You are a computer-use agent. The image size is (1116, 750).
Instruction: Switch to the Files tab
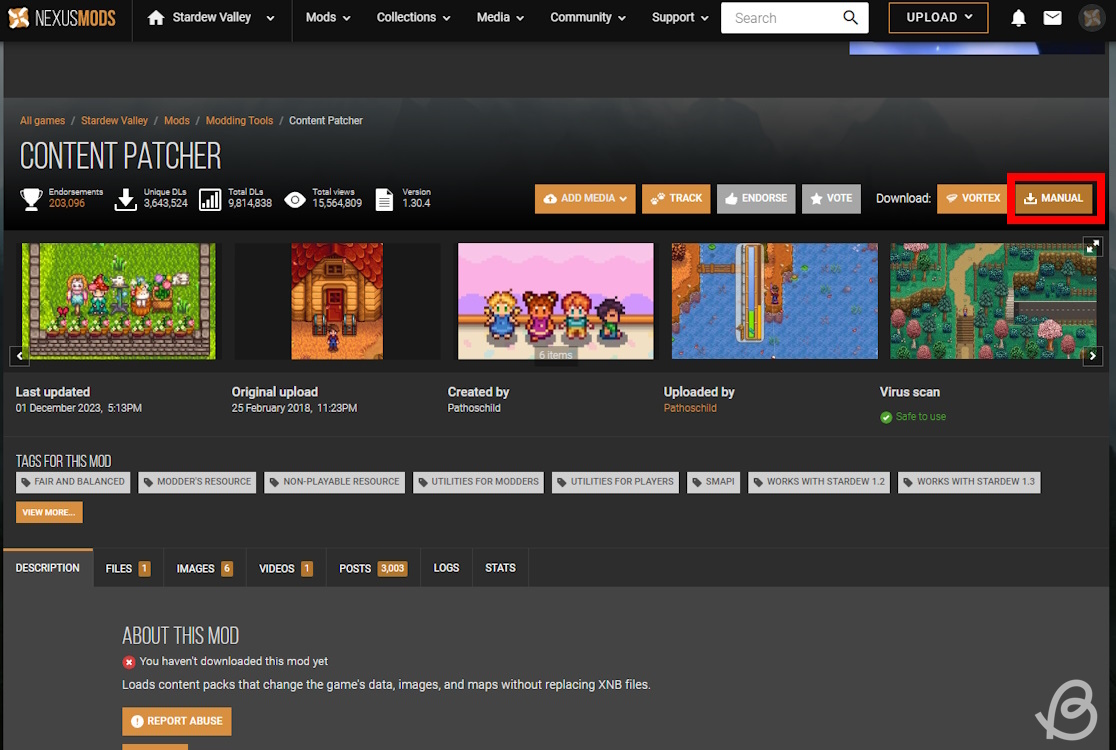pos(127,568)
